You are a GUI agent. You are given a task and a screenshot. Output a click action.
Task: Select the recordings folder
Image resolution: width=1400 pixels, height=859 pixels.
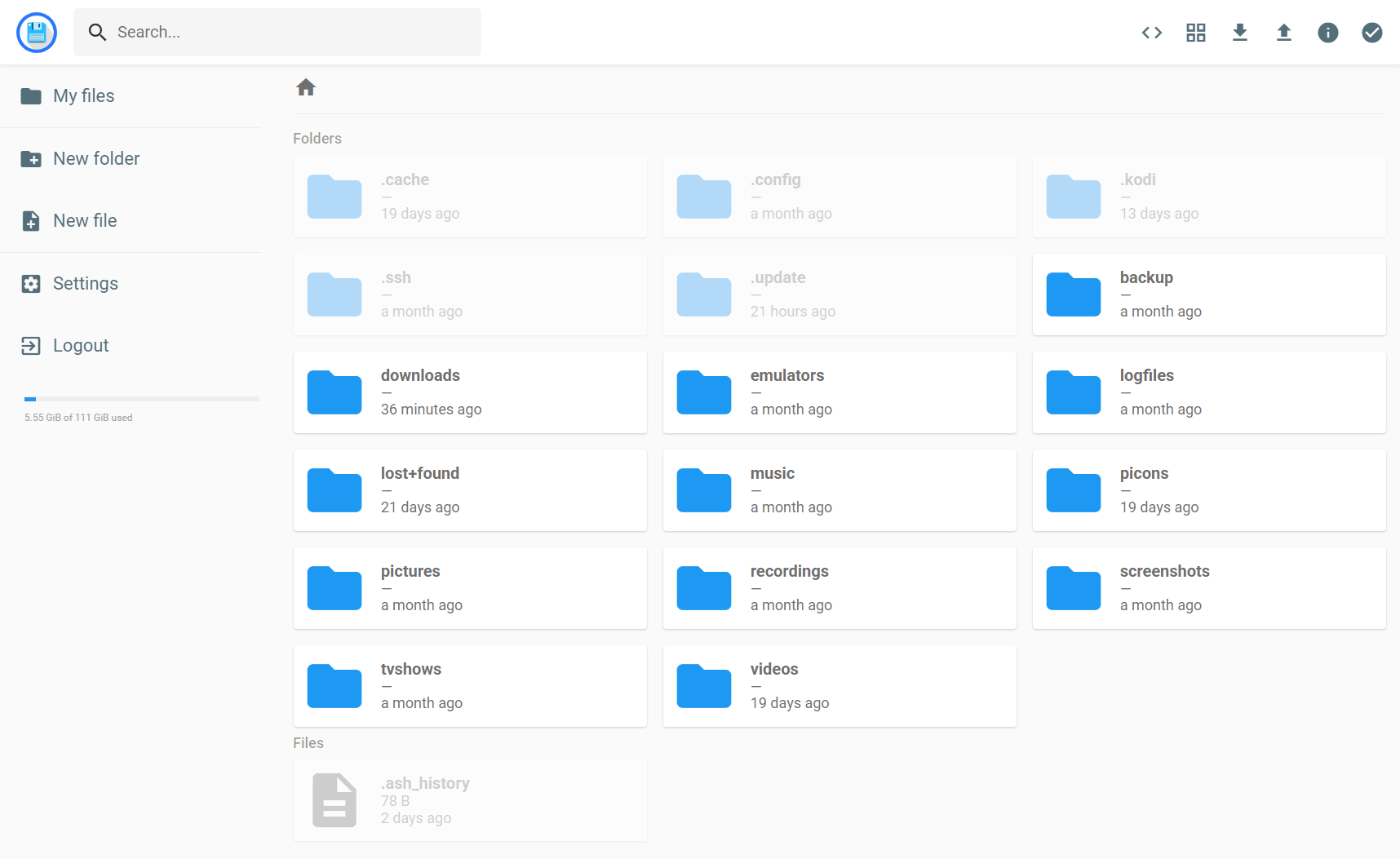pyautogui.click(x=839, y=588)
